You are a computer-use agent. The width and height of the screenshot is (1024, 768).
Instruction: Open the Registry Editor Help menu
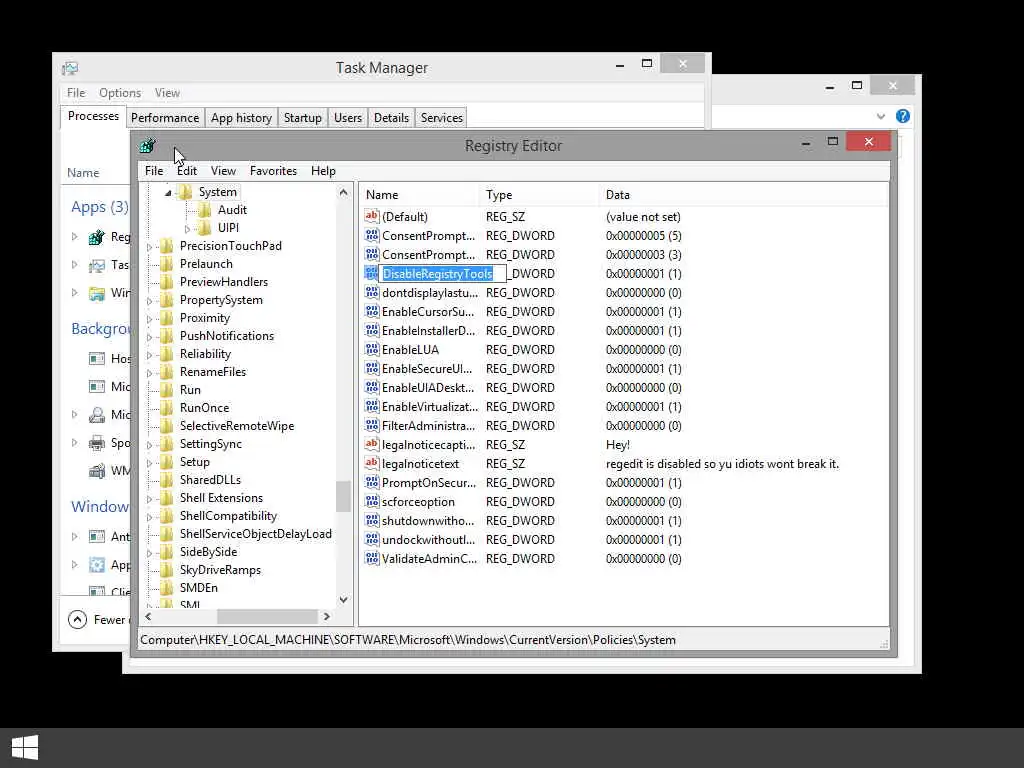coord(323,171)
